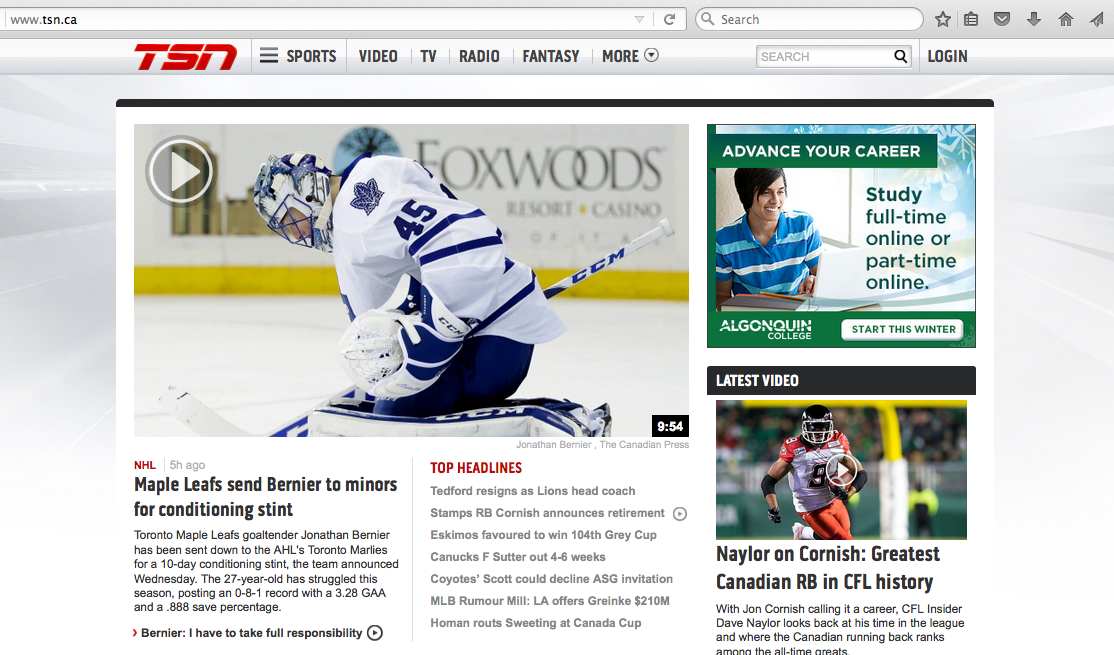Open the bookmarks list icon
Image resolution: width=1114 pixels, height=655 pixels.
pyautogui.click(x=971, y=19)
